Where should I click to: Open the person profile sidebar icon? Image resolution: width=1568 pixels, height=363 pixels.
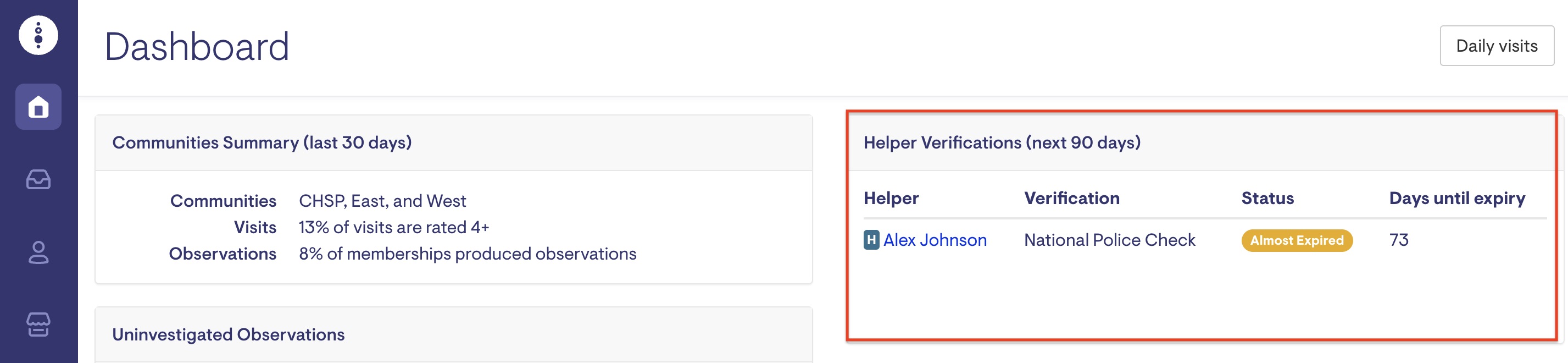[38, 252]
